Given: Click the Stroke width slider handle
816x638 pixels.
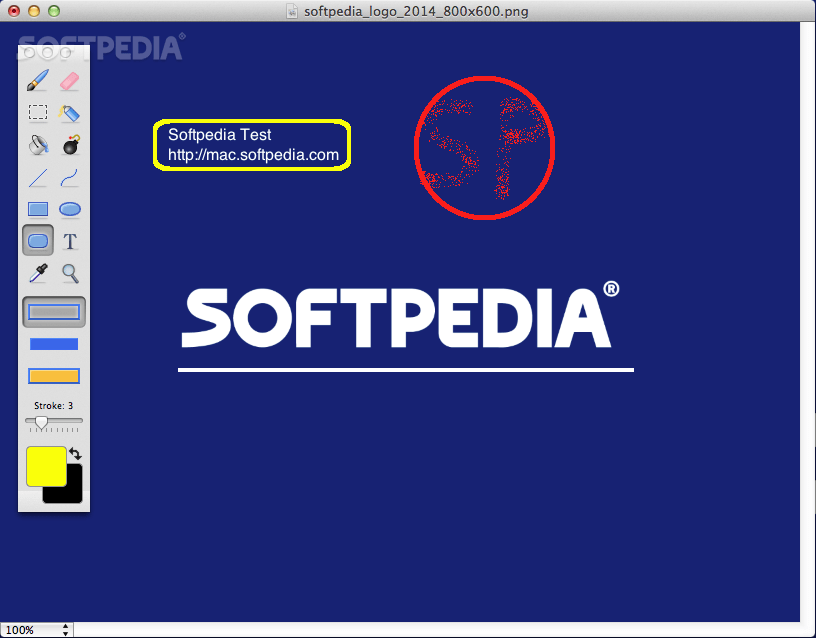Looking at the screenshot, I should (41, 422).
